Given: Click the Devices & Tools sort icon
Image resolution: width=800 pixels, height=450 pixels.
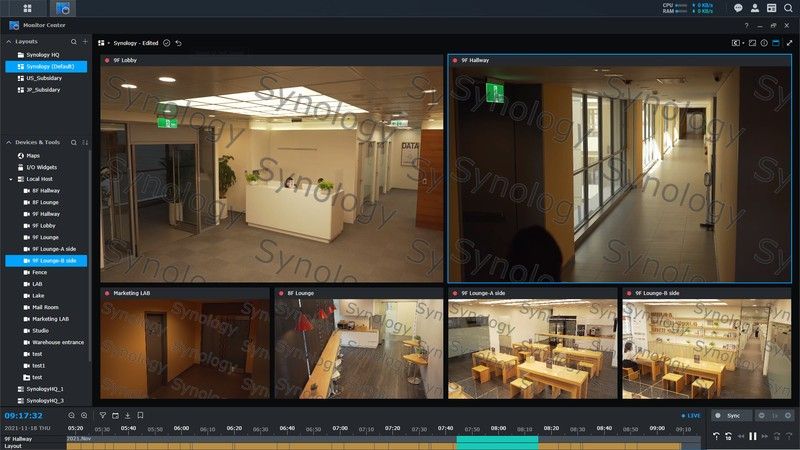Looking at the screenshot, I should click(x=85, y=142).
